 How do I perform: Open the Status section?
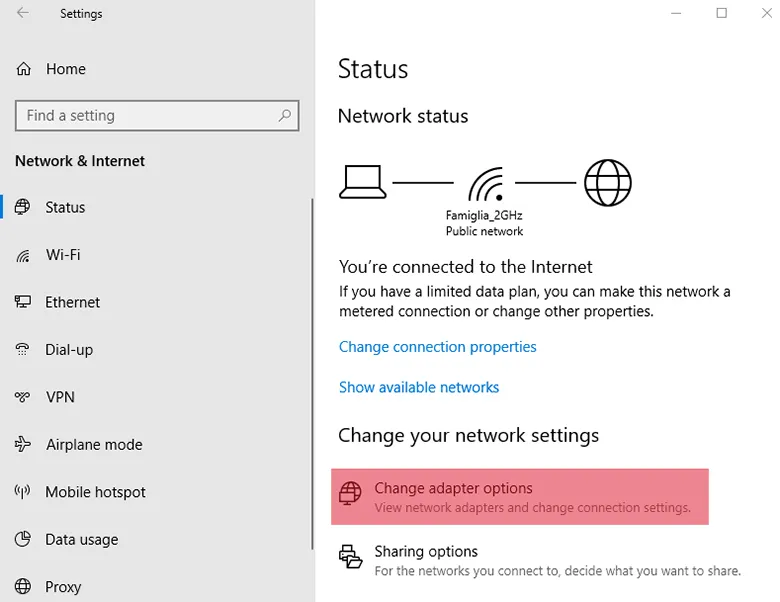pos(65,208)
